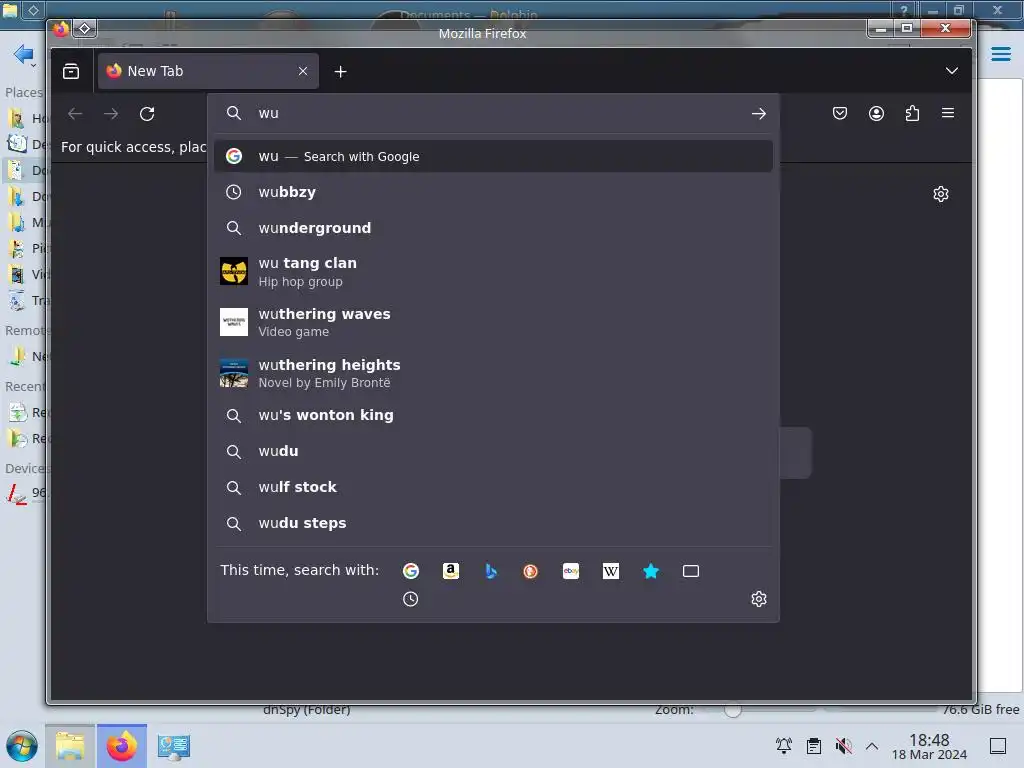Select the wu tang clan suggestion
1024x768 pixels.
tap(493, 272)
